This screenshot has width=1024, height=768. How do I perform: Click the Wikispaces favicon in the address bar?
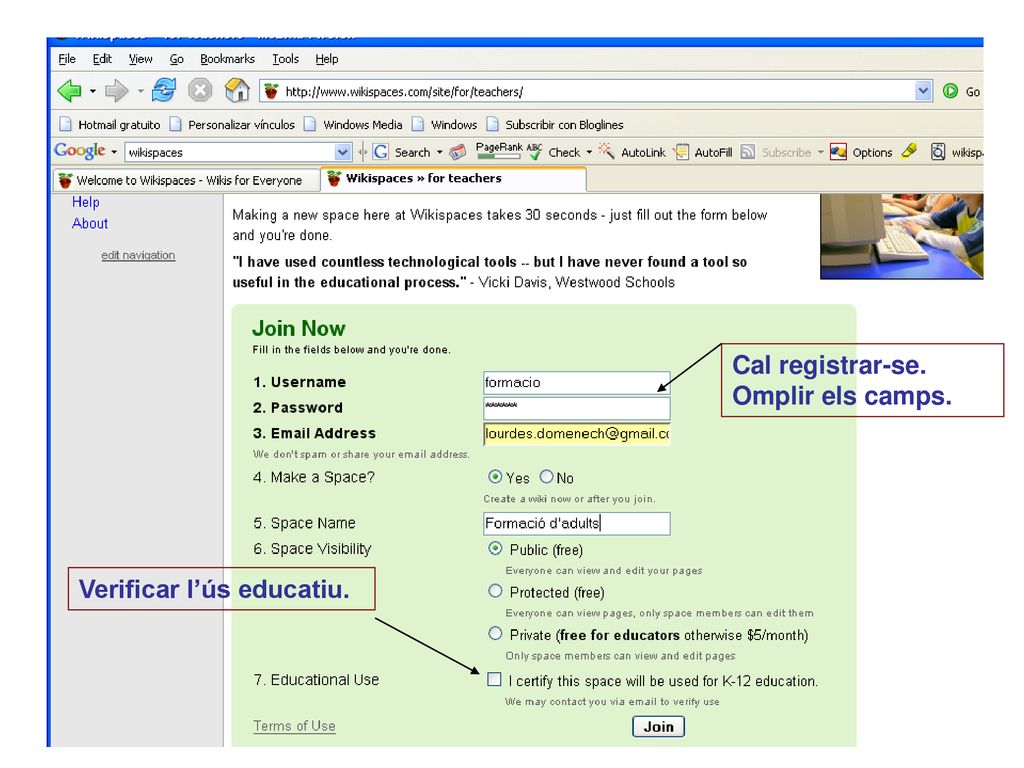pyautogui.click(x=272, y=91)
